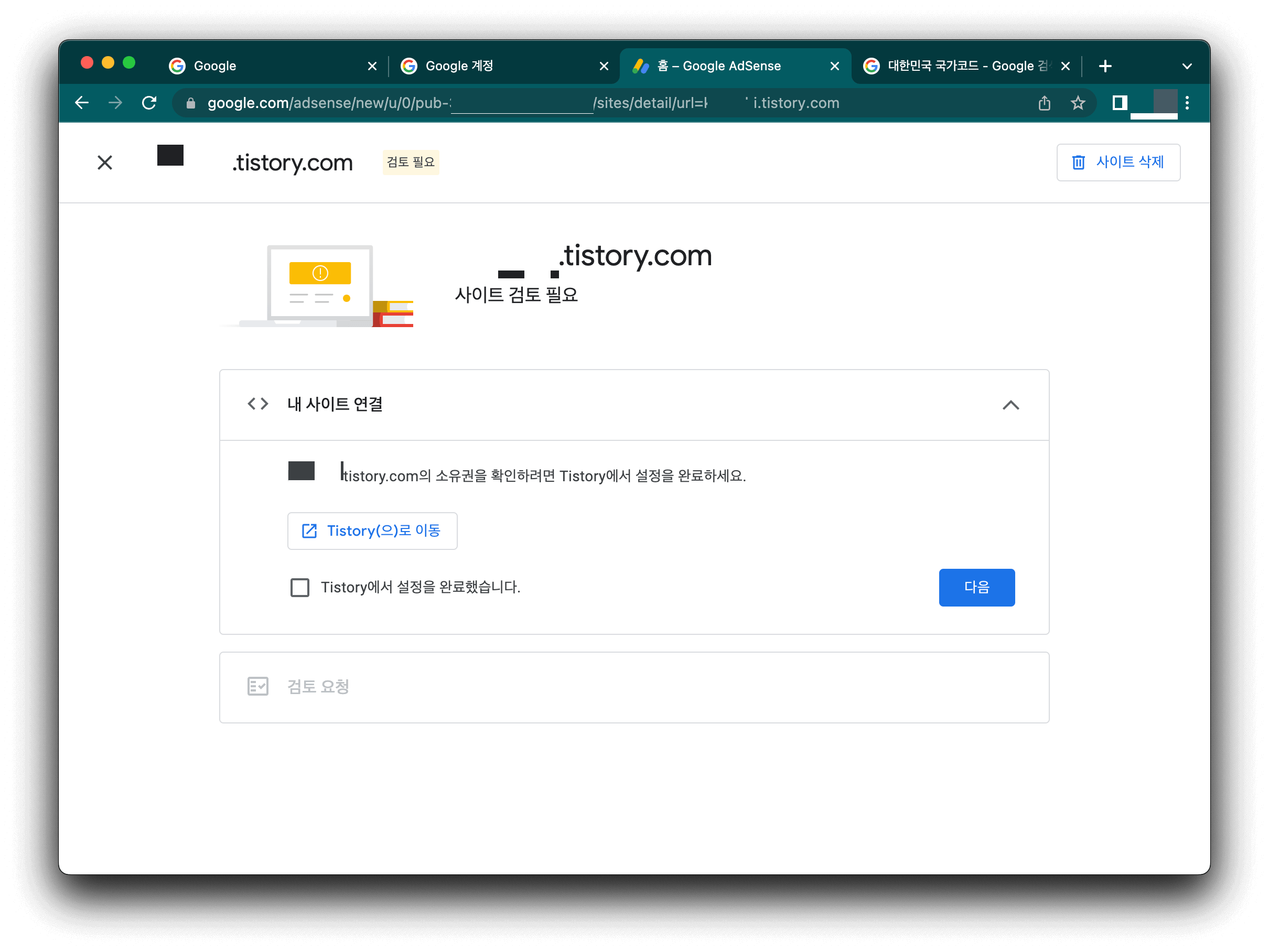Click the 사이트 삭제 button
The image size is (1269, 952).
(1117, 163)
